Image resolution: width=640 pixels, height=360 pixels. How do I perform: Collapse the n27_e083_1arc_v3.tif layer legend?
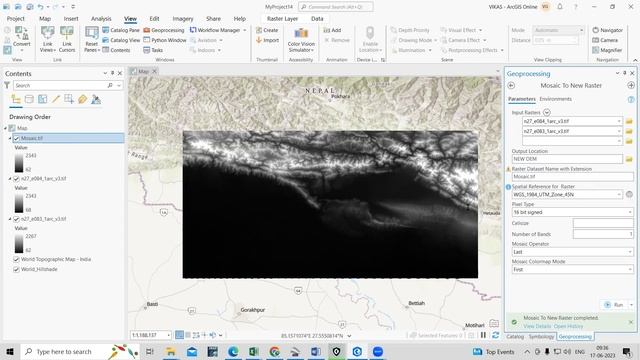pyautogui.click(x=10, y=219)
